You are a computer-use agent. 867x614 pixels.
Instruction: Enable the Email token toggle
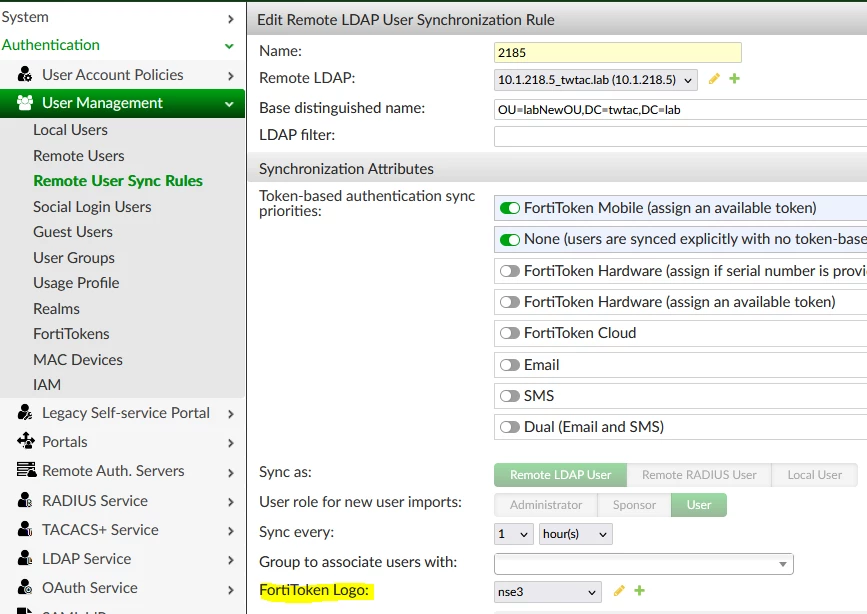(509, 365)
